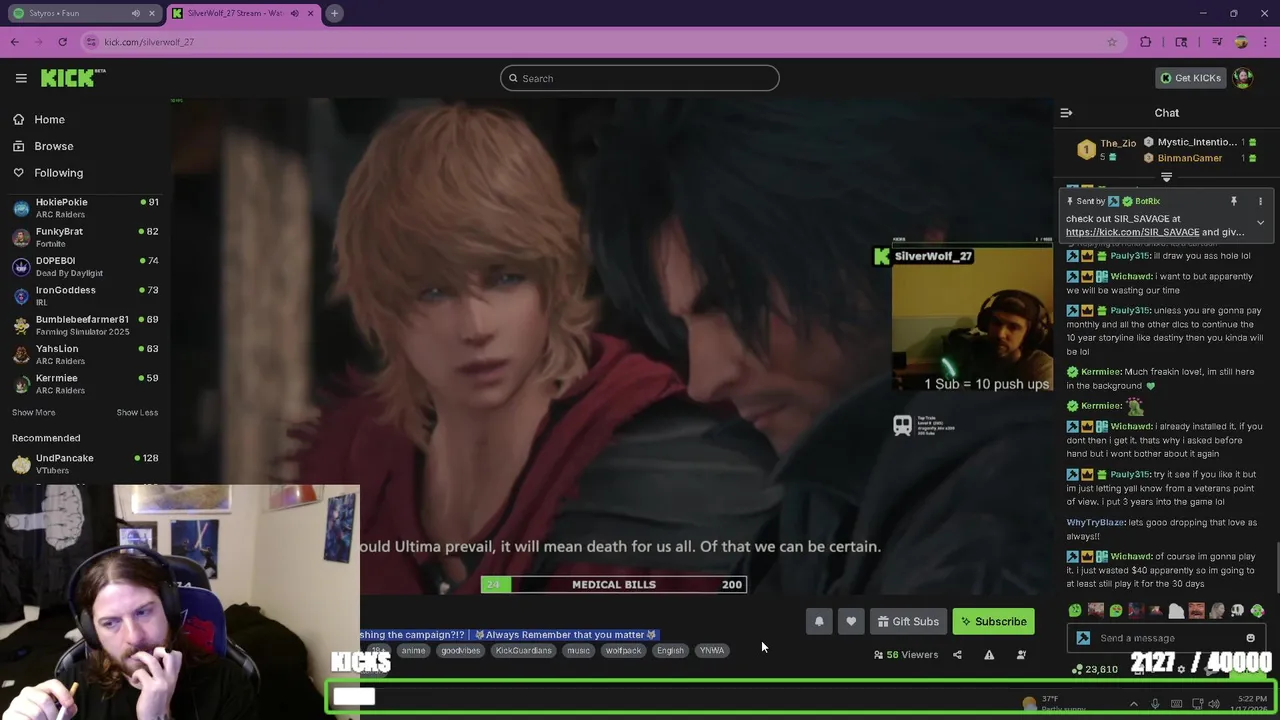Open the SIR_SAVAGE kick.com link

click(x=1132, y=232)
